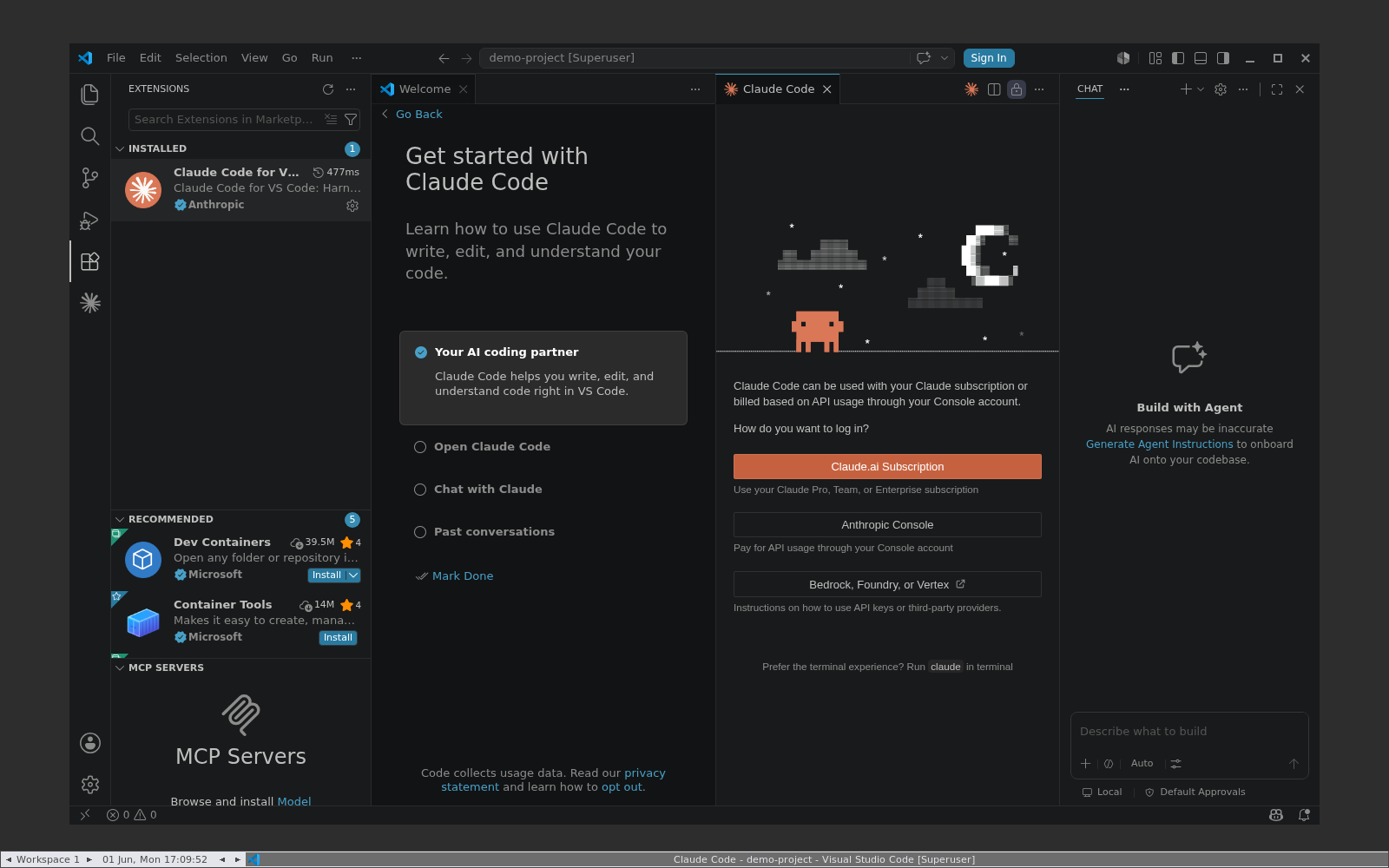Image resolution: width=1389 pixels, height=868 pixels.
Task: Open the Copilot status bar icon
Action: [x=1276, y=815]
